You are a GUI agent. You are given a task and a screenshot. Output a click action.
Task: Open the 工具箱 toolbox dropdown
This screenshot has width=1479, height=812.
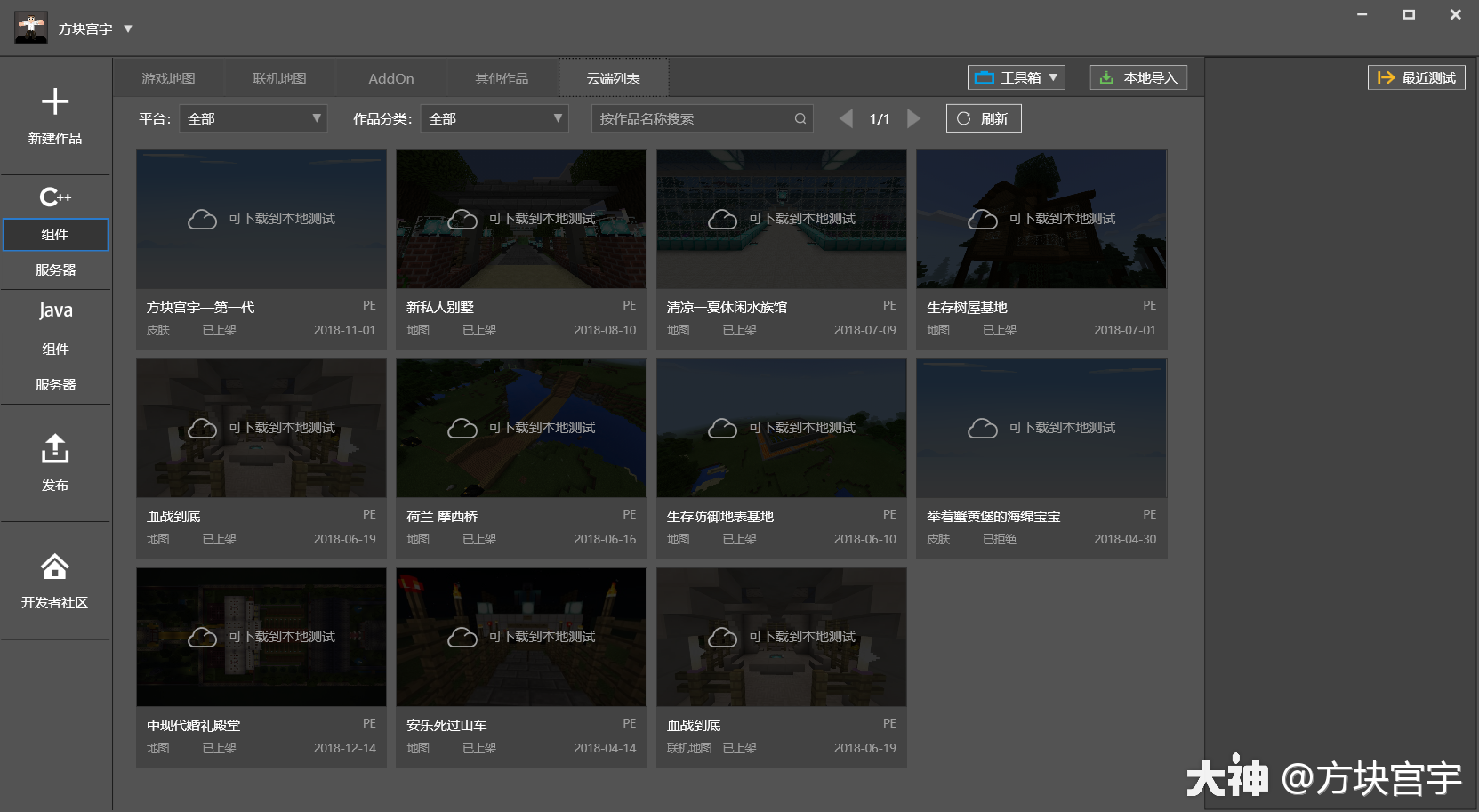(1016, 78)
